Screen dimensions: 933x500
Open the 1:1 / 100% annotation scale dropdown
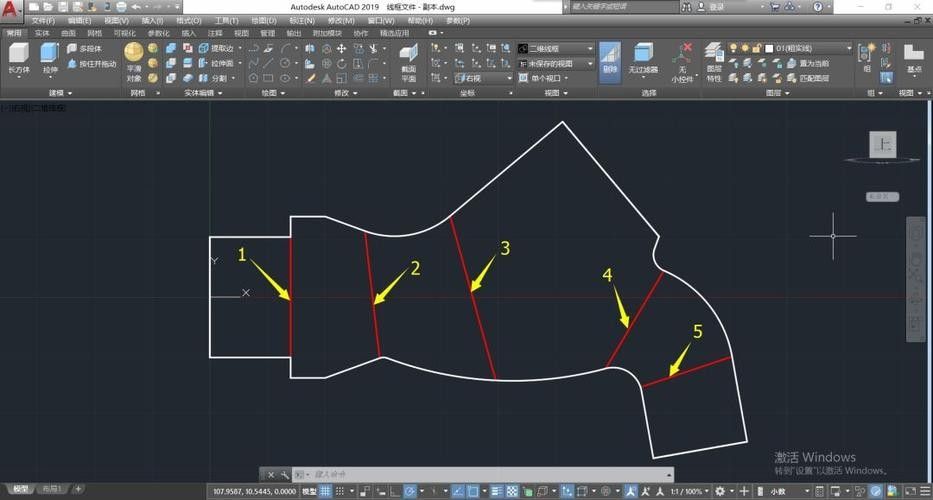pos(690,492)
